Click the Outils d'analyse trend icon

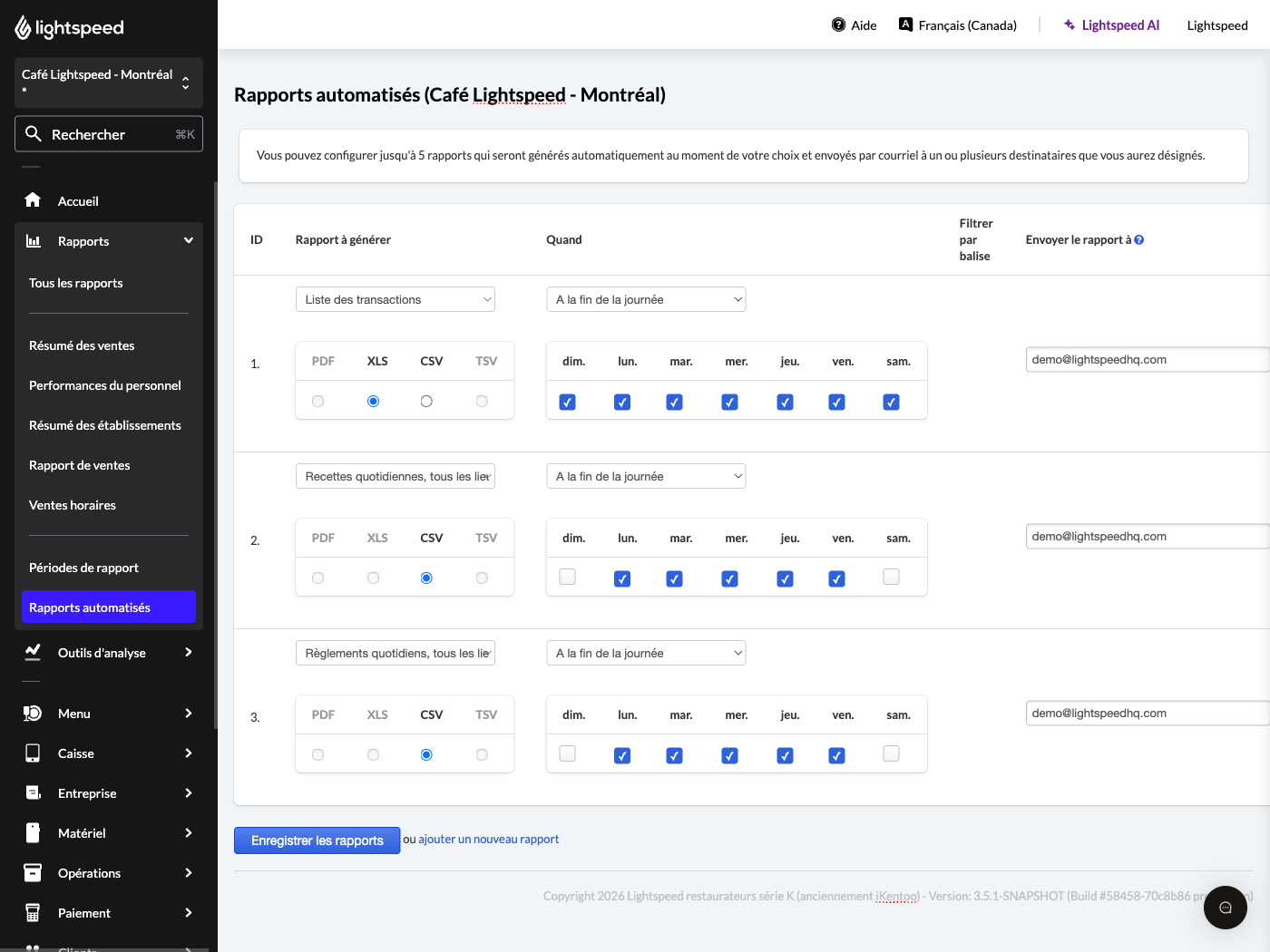click(x=34, y=652)
